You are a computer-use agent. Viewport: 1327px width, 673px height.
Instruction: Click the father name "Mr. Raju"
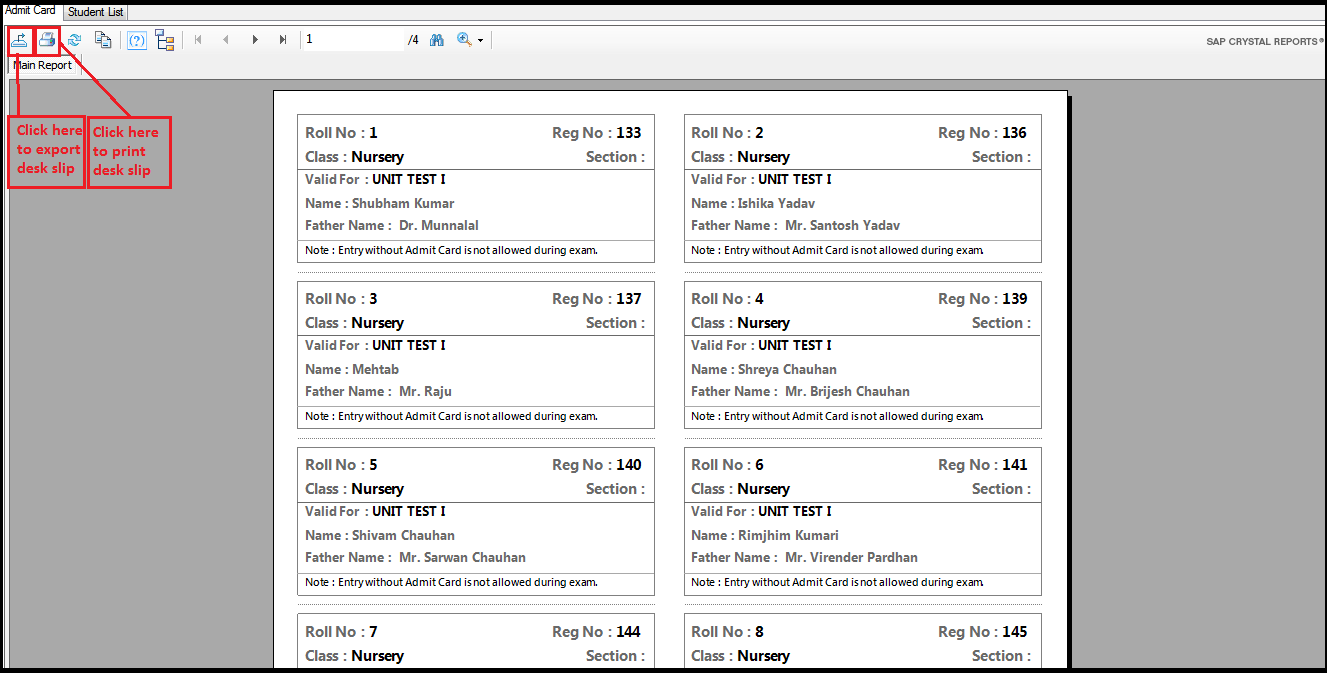[426, 392]
